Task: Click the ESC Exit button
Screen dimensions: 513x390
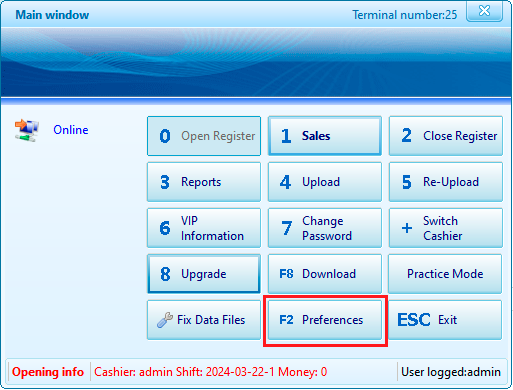Action: tap(445, 320)
